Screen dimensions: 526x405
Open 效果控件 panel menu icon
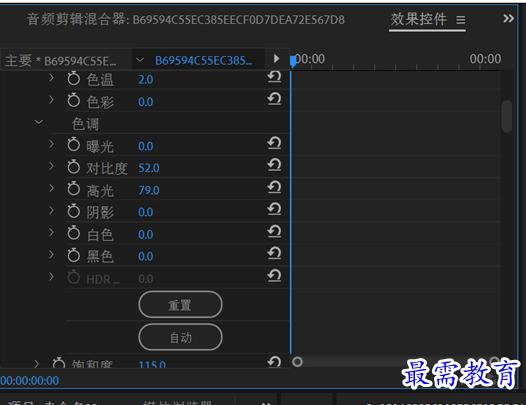461,20
